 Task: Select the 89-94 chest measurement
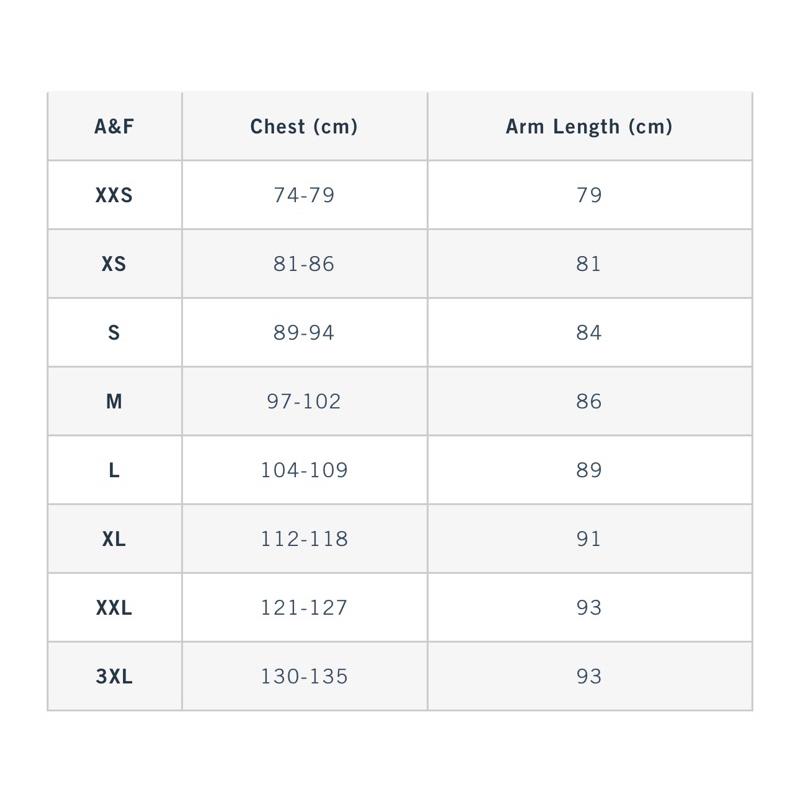[304, 333]
